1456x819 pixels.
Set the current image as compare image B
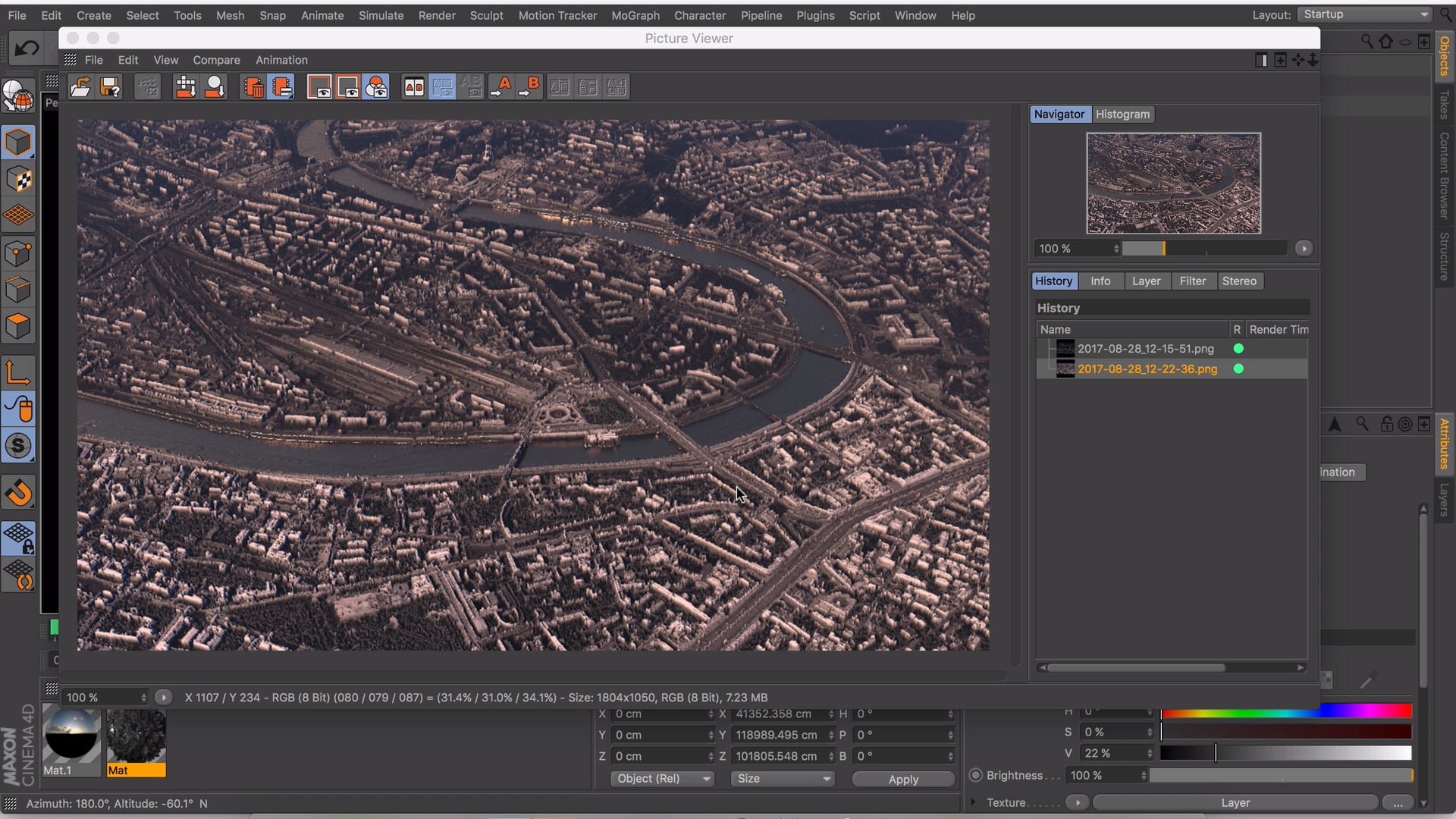(x=529, y=86)
